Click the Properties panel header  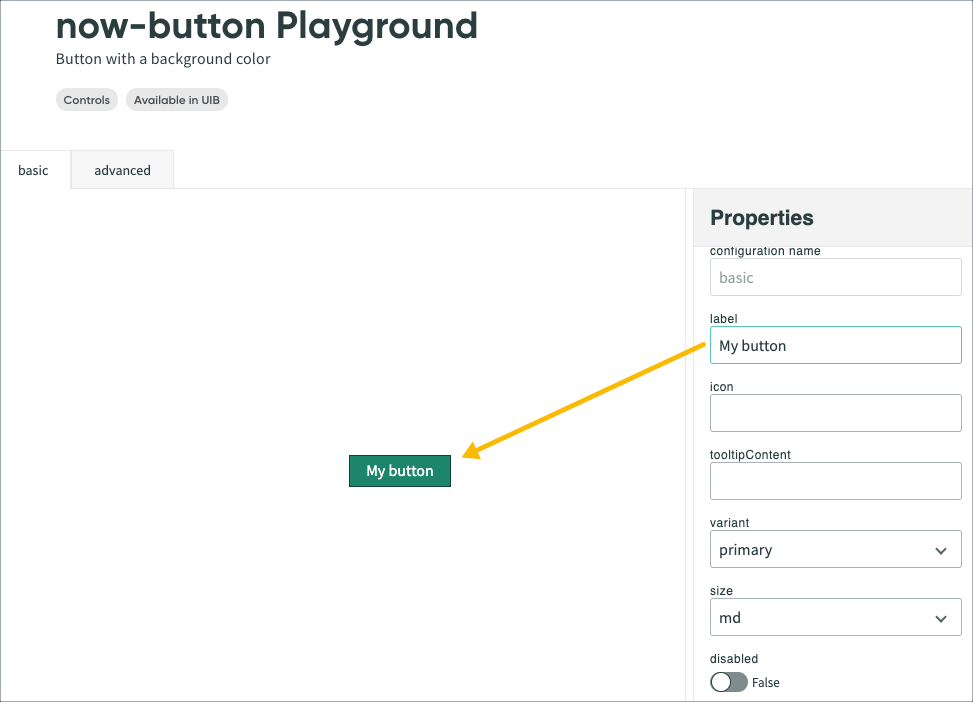tap(761, 217)
